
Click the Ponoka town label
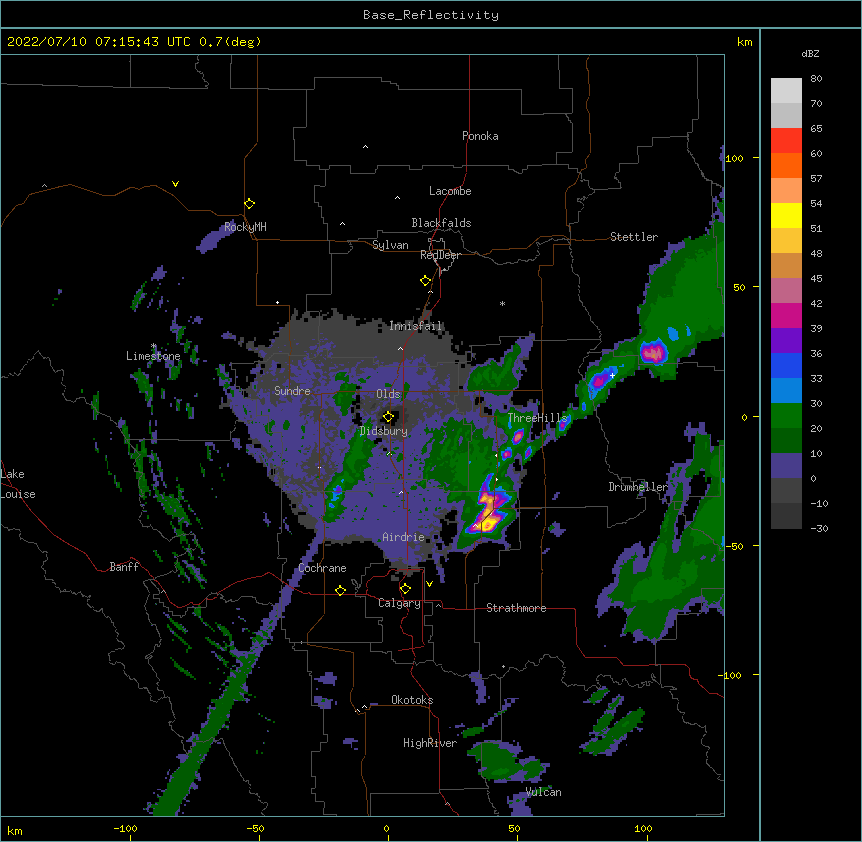click(x=480, y=136)
